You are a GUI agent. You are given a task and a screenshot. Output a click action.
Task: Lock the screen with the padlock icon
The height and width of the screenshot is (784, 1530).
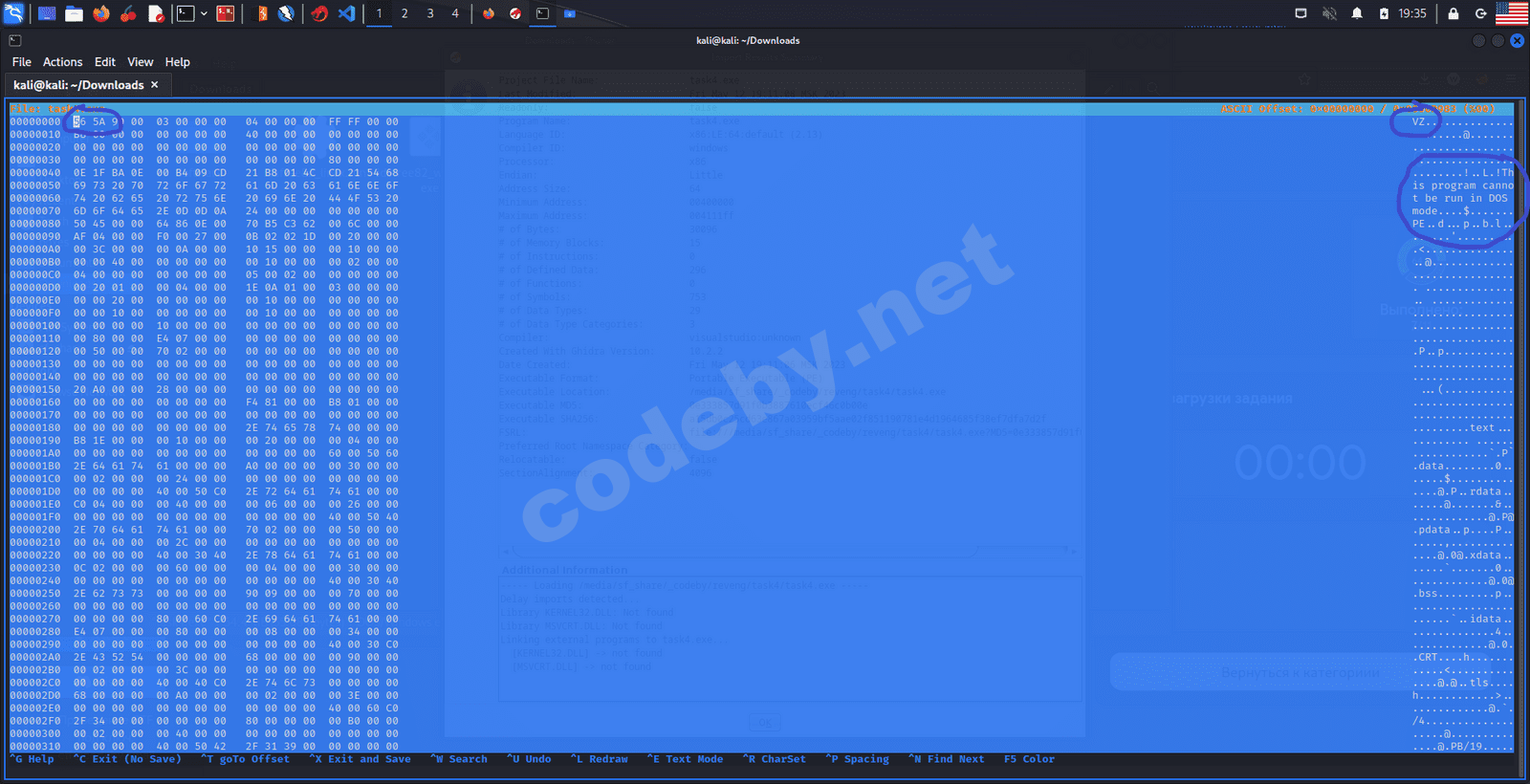coord(1453,13)
